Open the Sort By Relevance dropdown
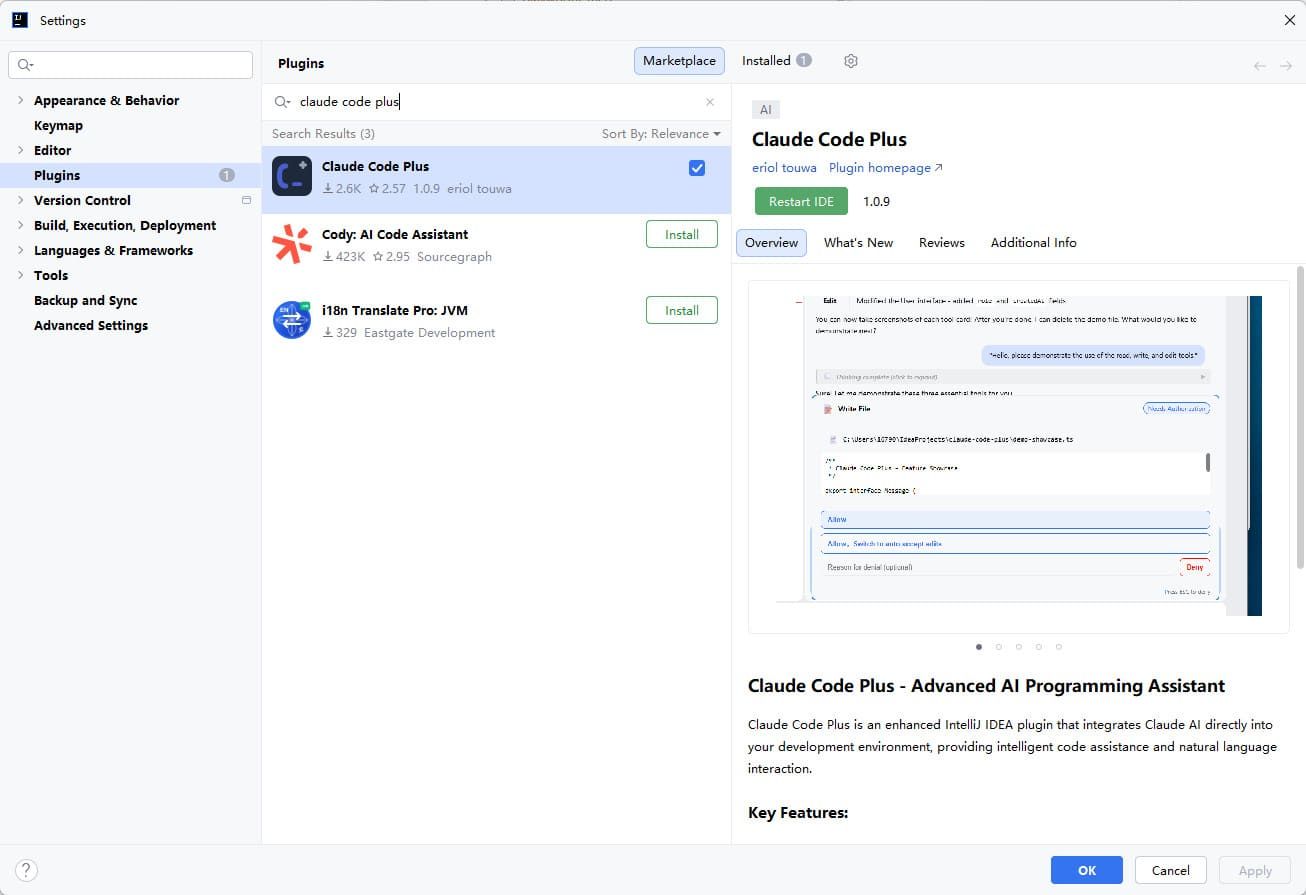The image size is (1306, 895). pos(660,134)
